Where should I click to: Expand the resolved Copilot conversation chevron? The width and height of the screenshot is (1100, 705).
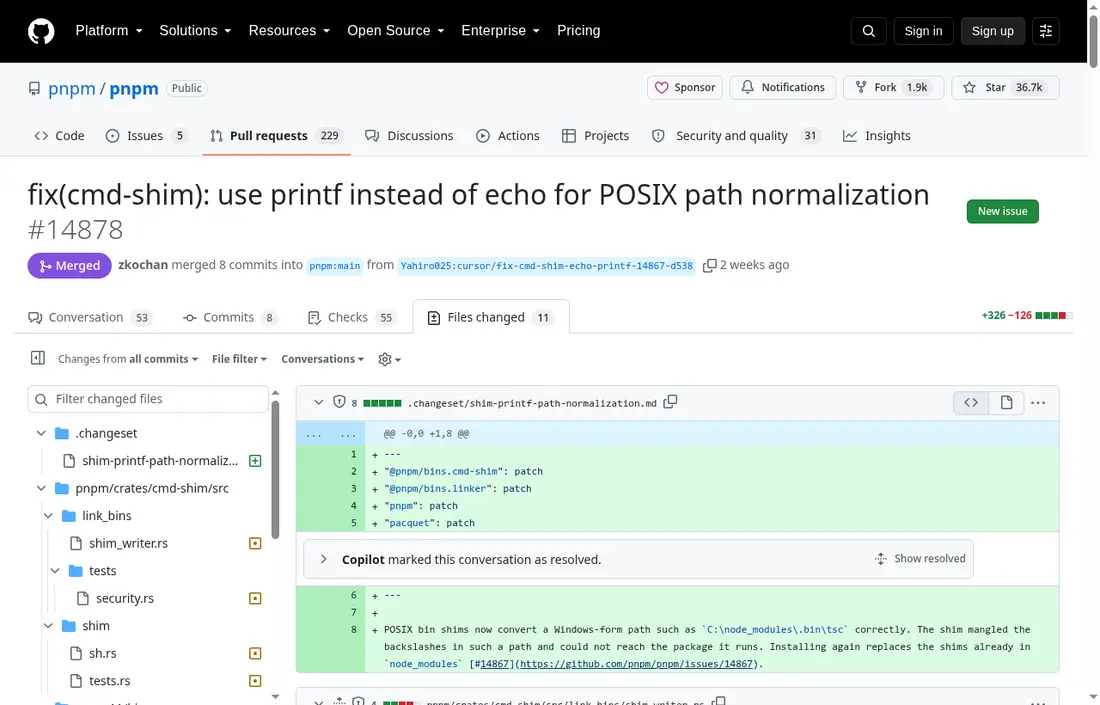[323, 559]
